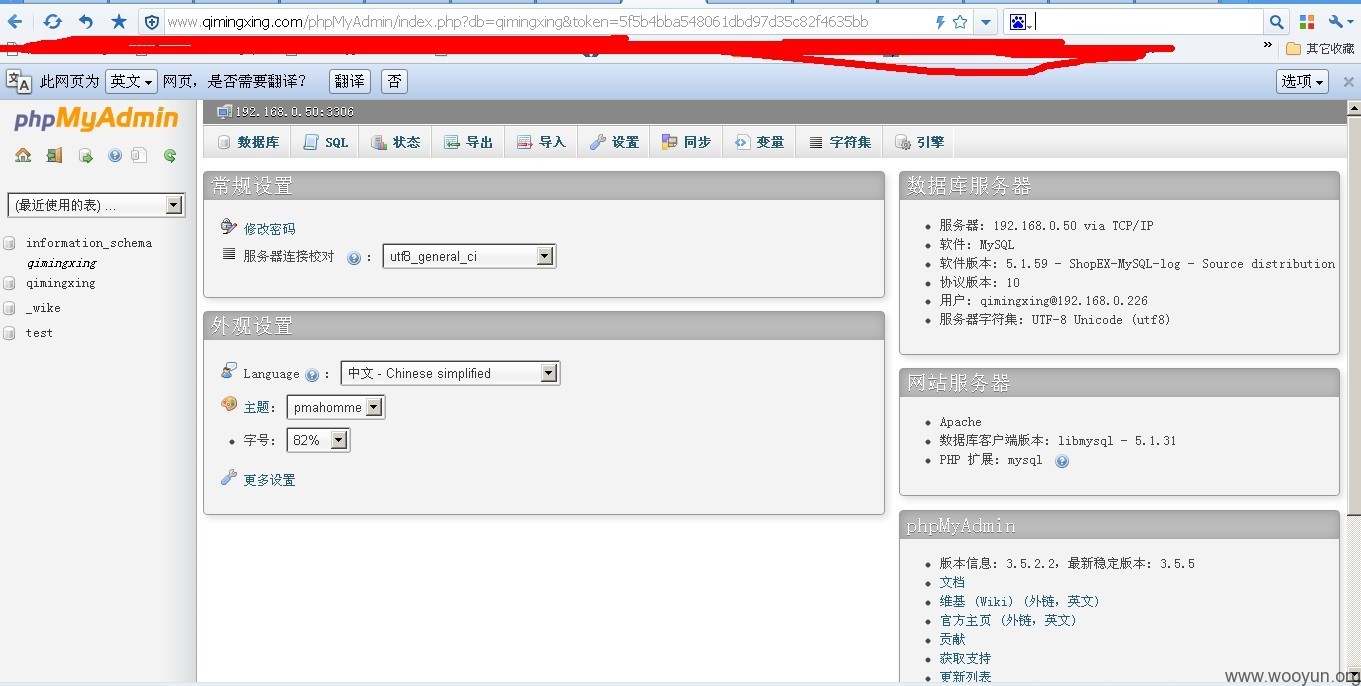The height and width of the screenshot is (686, 1361).
Task: Open the 引擎 engines tab
Action: click(x=919, y=142)
